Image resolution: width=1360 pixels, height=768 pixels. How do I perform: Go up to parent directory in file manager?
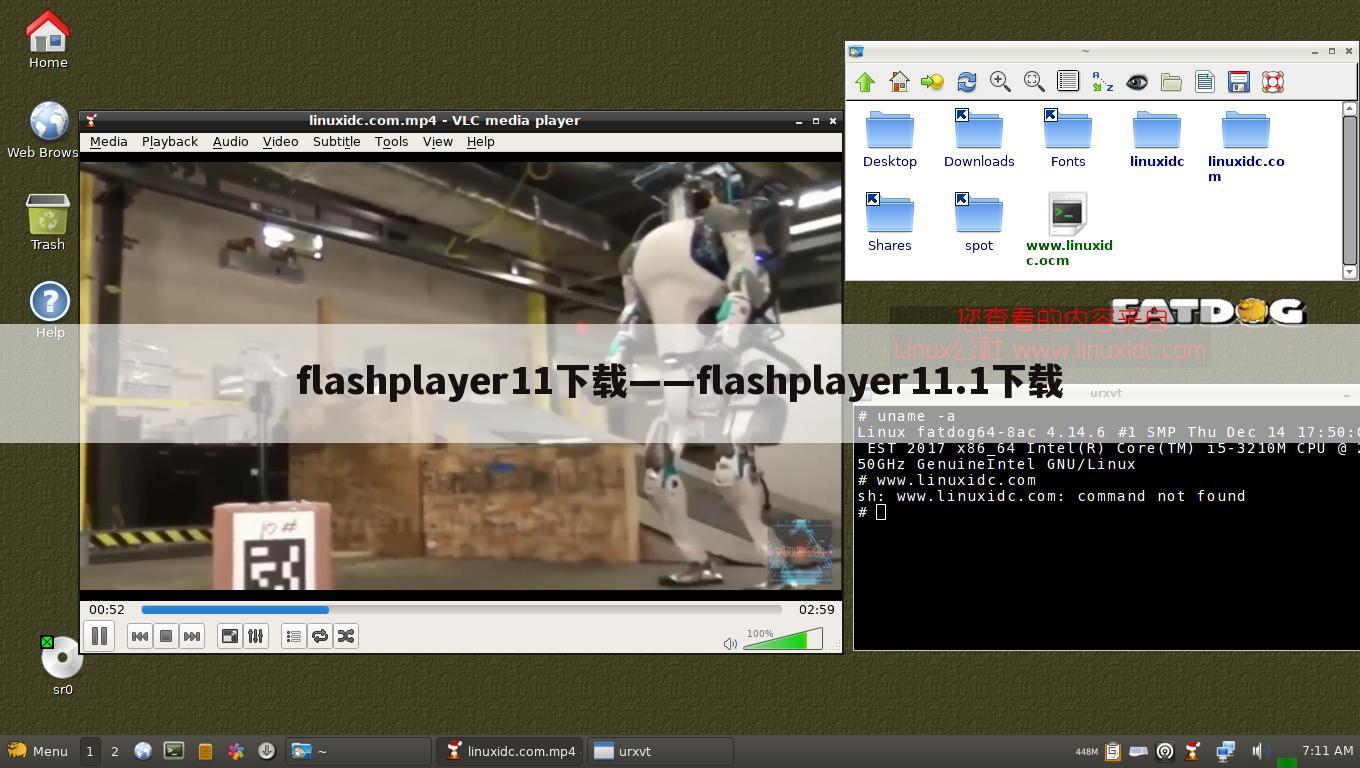click(x=865, y=82)
